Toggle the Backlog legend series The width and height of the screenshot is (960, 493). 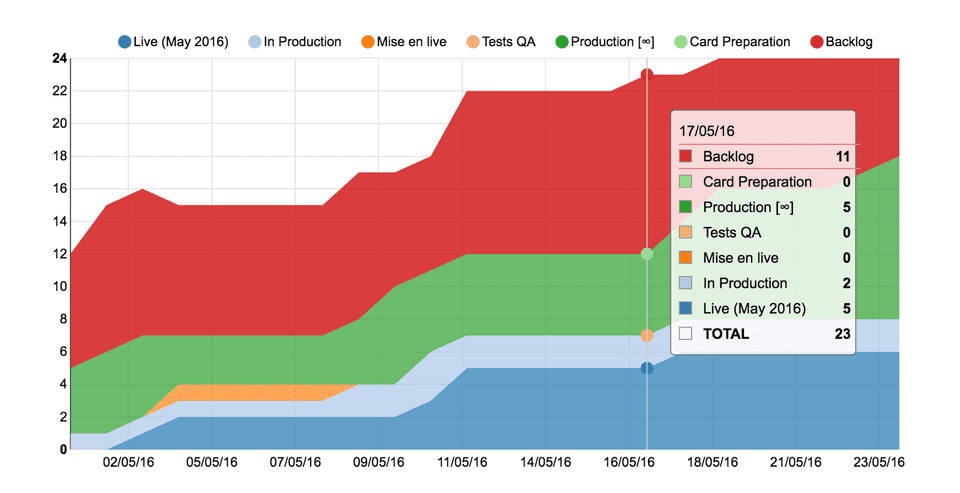[841, 42]
